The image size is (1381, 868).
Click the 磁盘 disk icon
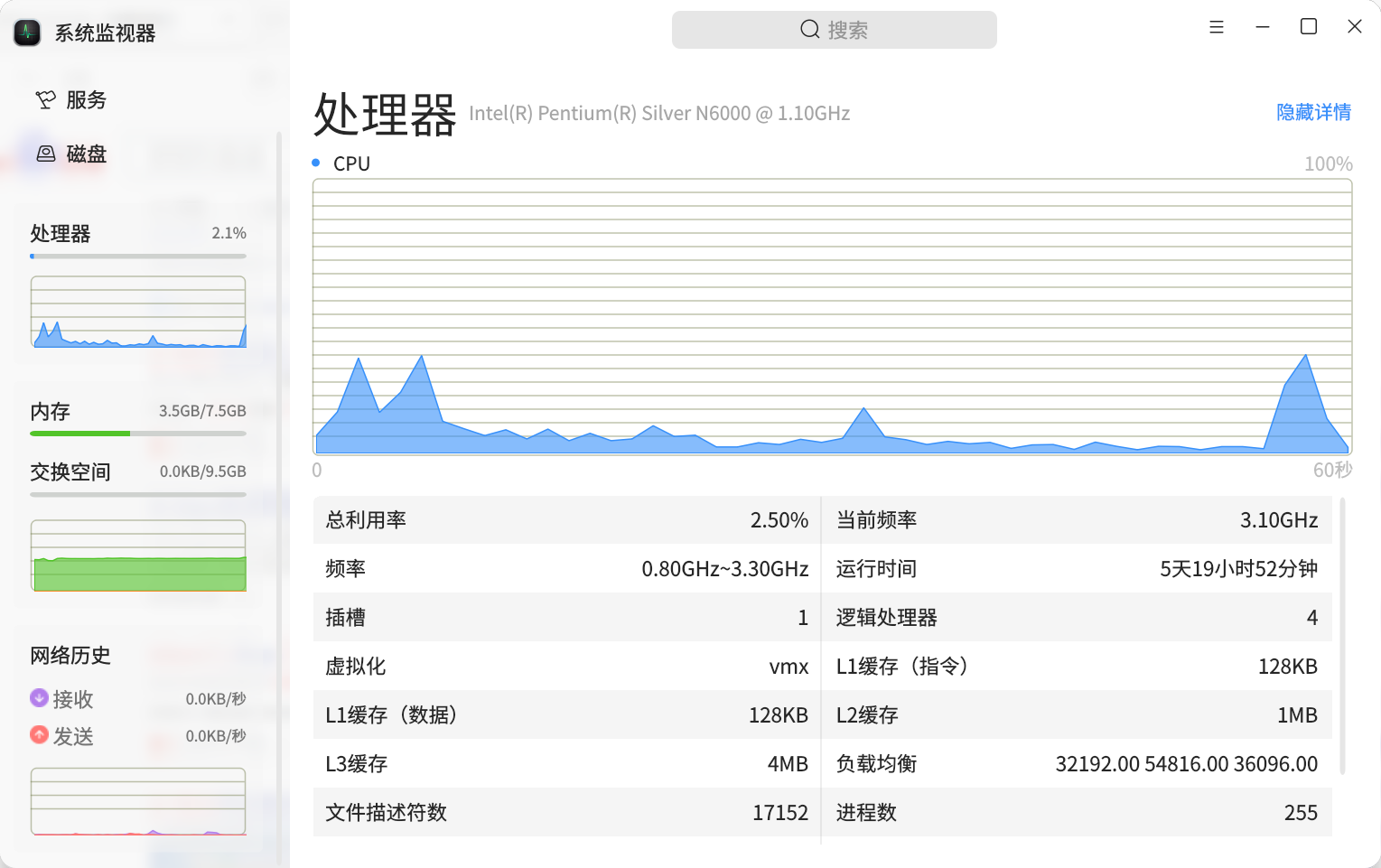click(45, 154)
